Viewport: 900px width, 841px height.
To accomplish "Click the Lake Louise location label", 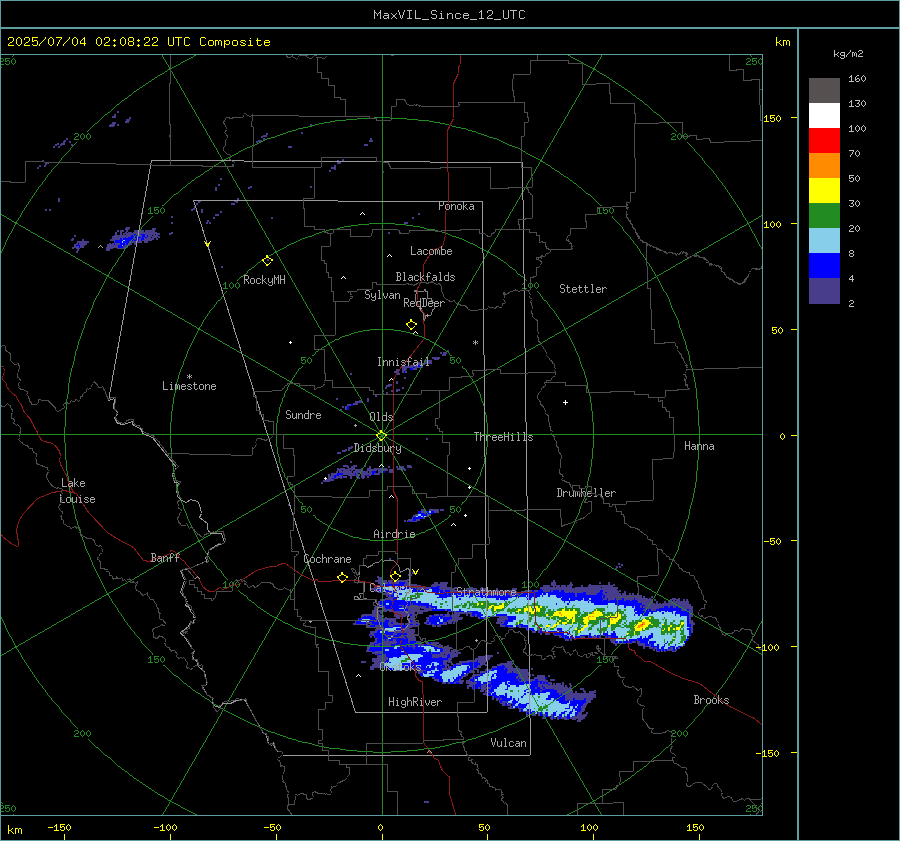I will tap(77, 491).
